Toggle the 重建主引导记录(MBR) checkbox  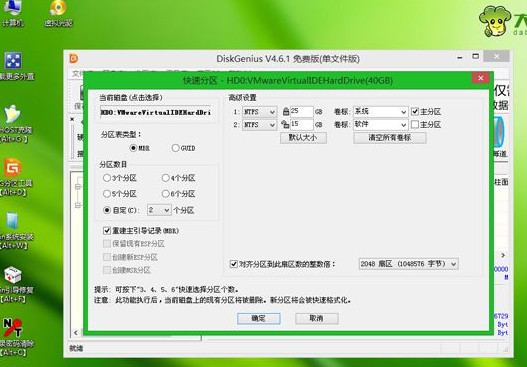click(x=107, y=231)
